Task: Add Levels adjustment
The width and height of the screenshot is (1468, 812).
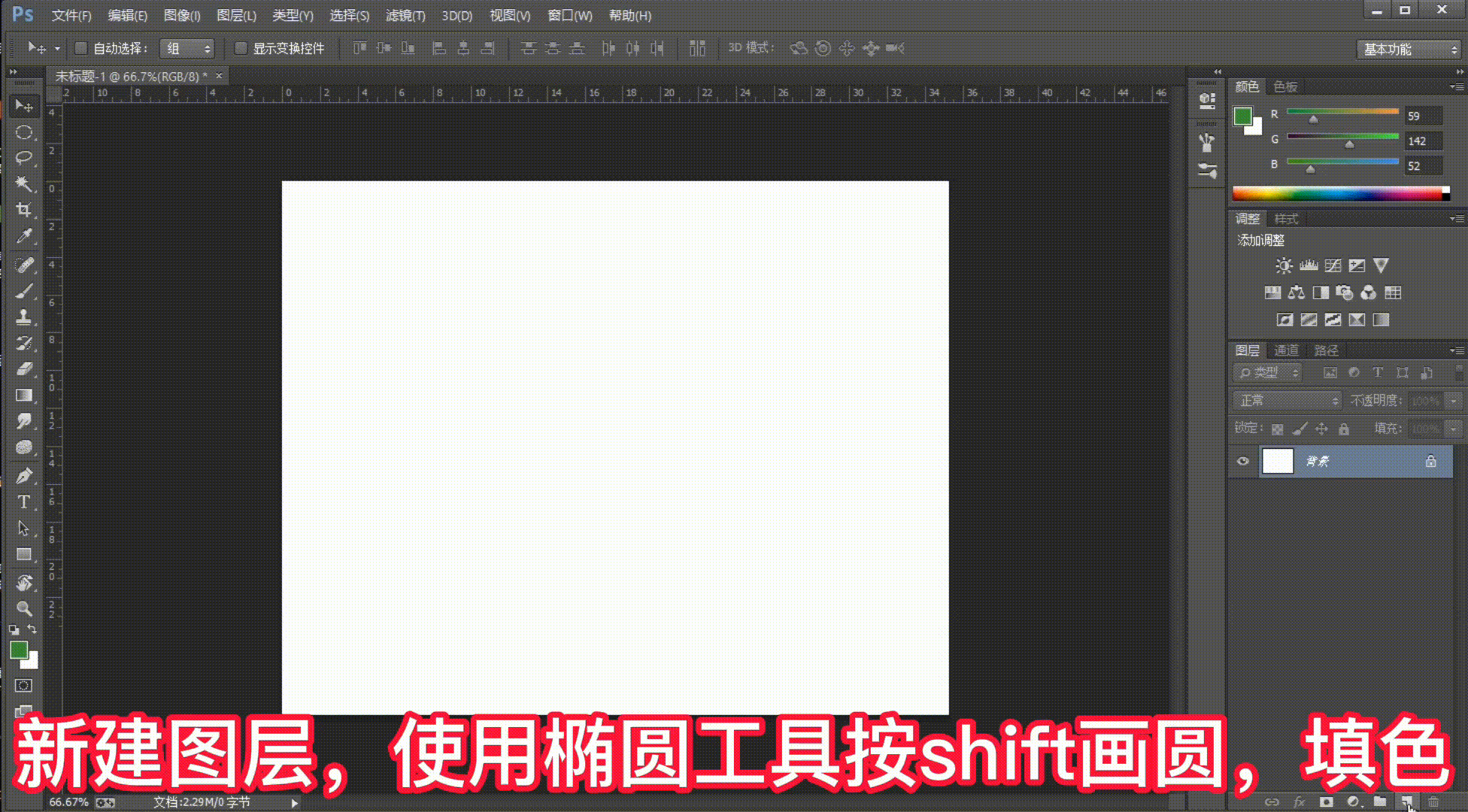Action: click(x=1309, y=265)
